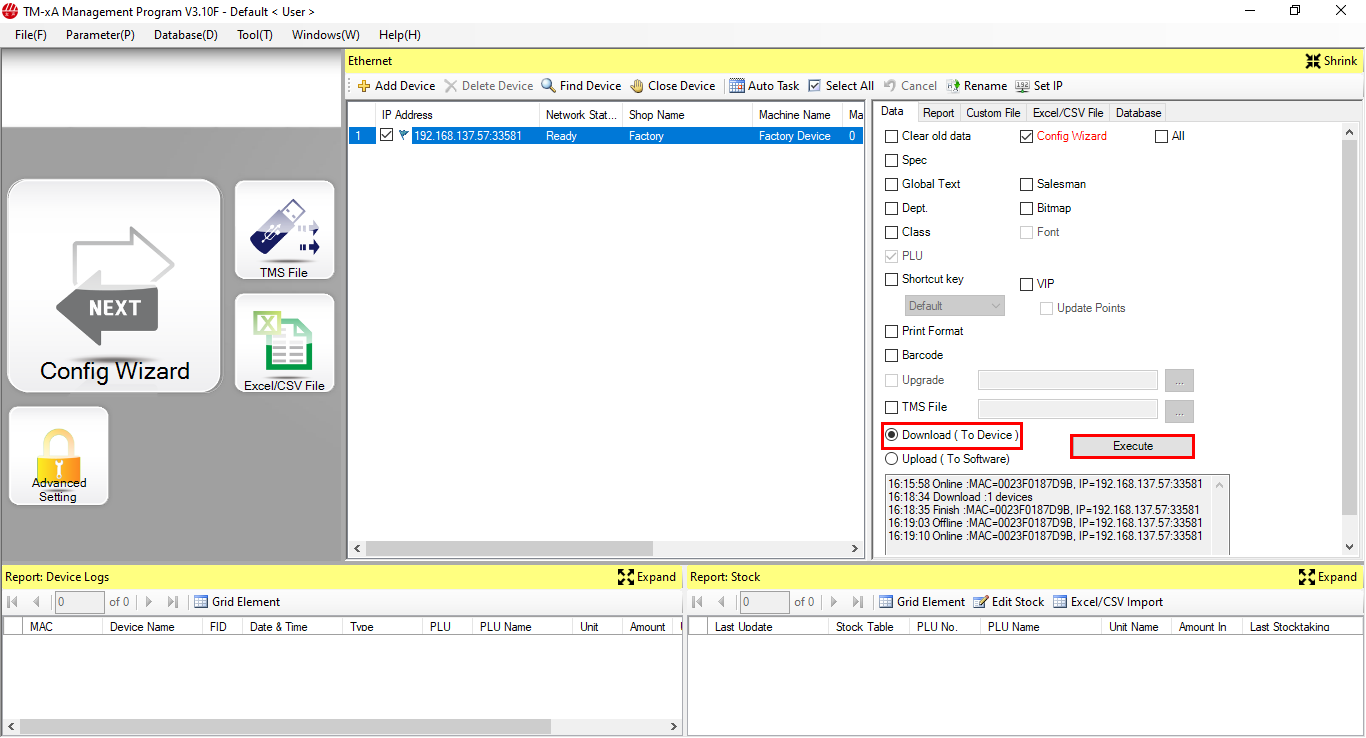Open Advanced Setting padlock icon
This screenshot has height=738, width=1366.
click(58, 456)
